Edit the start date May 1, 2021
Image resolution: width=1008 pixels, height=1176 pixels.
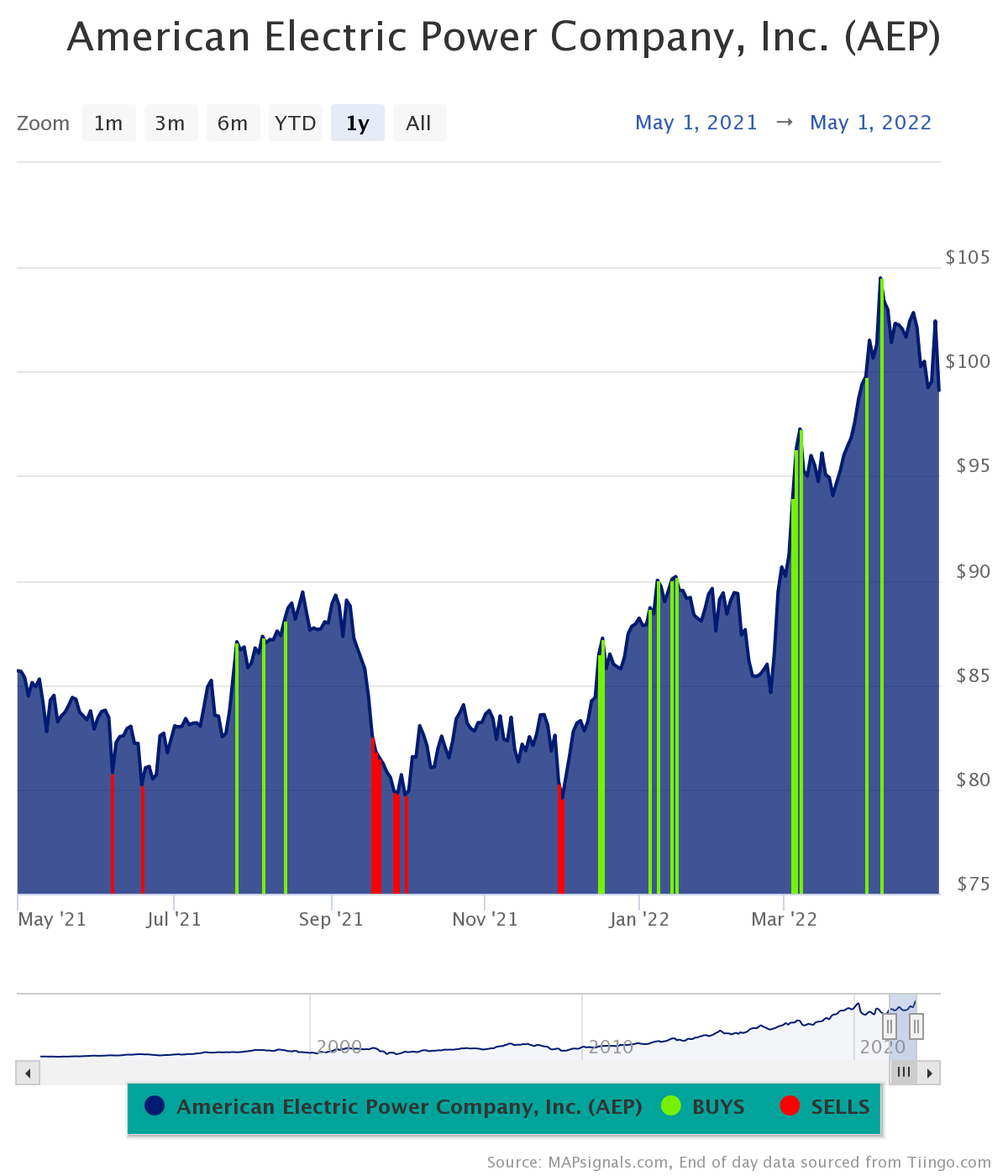click(x=696, y=123)
